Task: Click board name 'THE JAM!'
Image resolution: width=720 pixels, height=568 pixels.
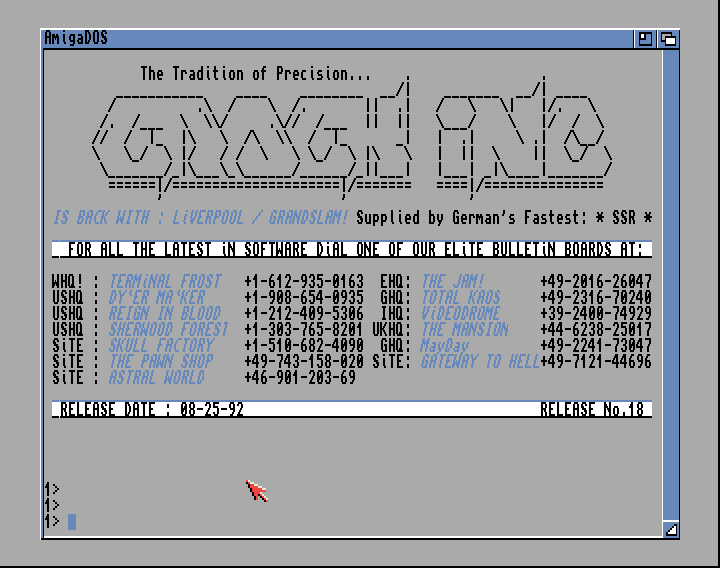Action: 453,281
